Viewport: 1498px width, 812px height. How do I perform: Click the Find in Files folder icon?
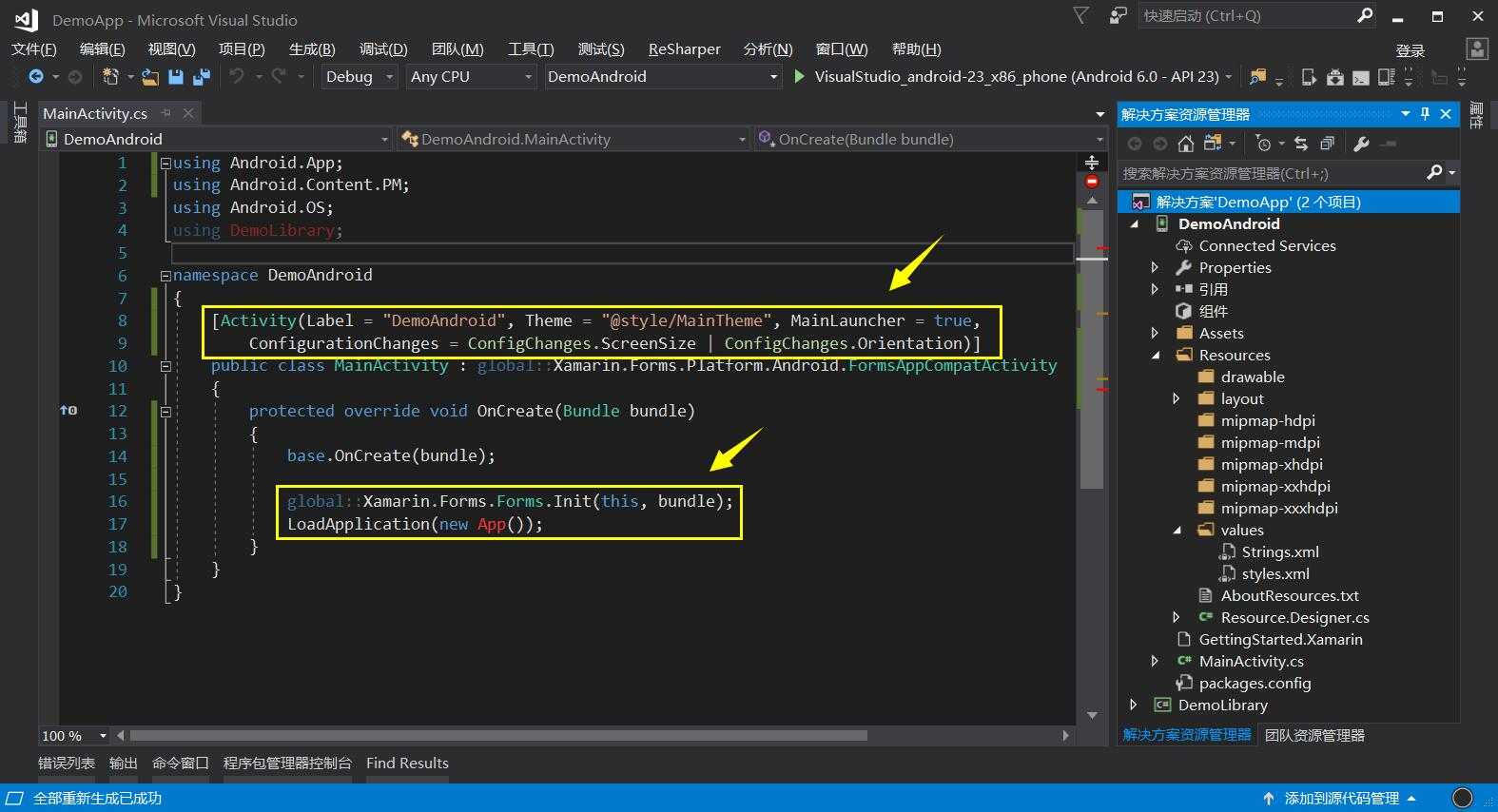click(1257, 77)
